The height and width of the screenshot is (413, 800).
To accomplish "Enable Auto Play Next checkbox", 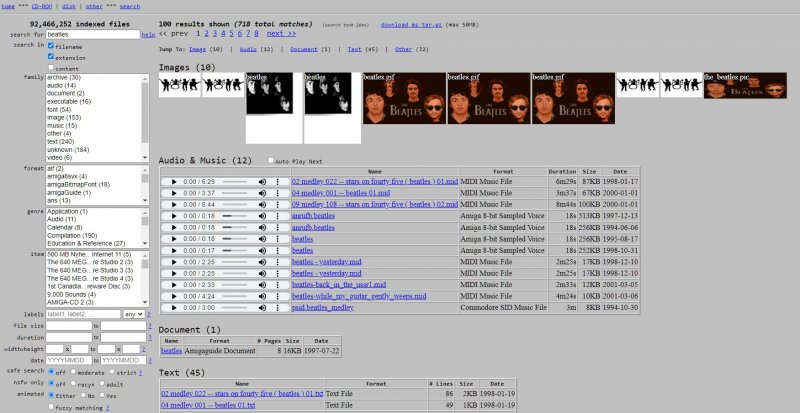I will (270, 160).
